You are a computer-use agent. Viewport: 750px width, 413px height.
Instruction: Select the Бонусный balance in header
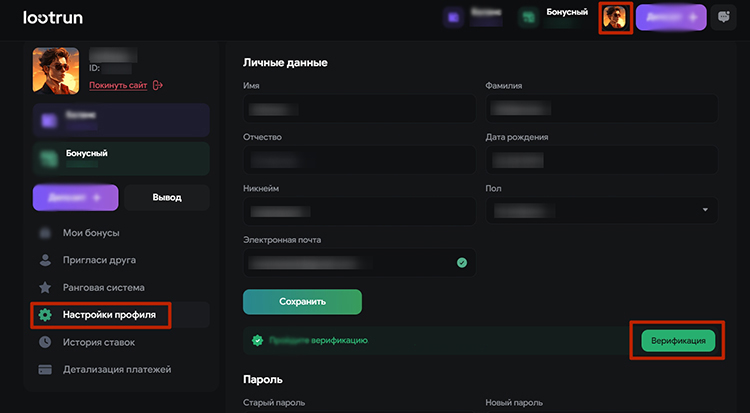tap(555, 17)
